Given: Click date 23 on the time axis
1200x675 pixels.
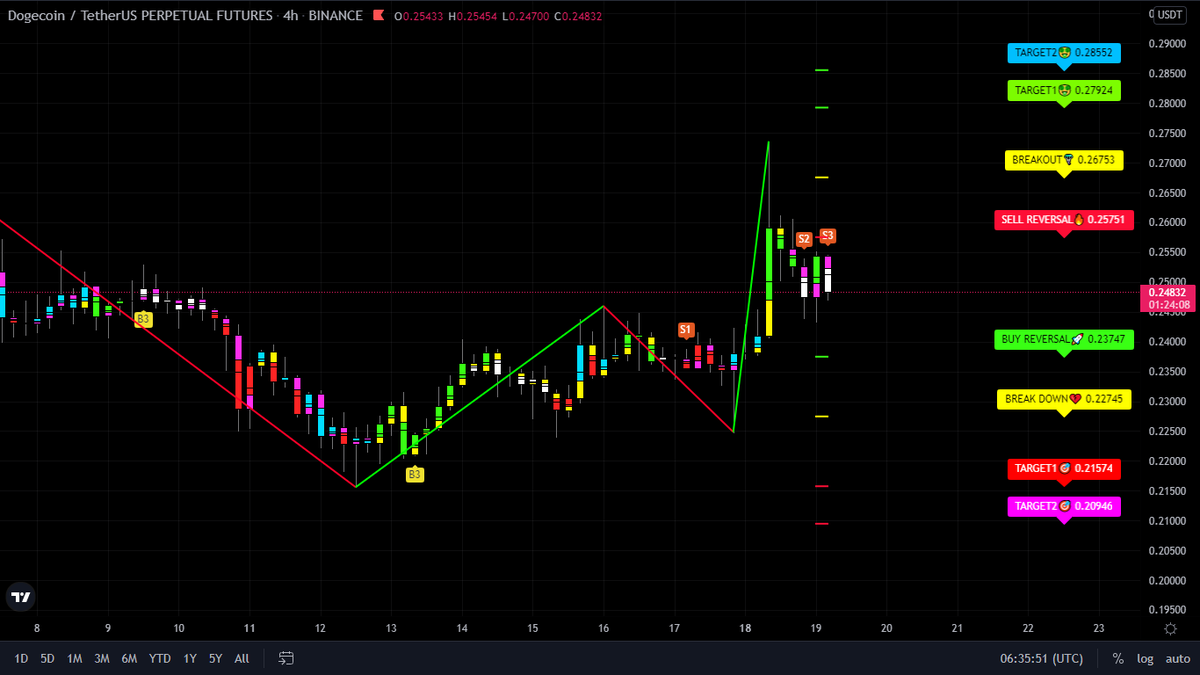Looking at the screenshot, I should tap(1099, 628).
